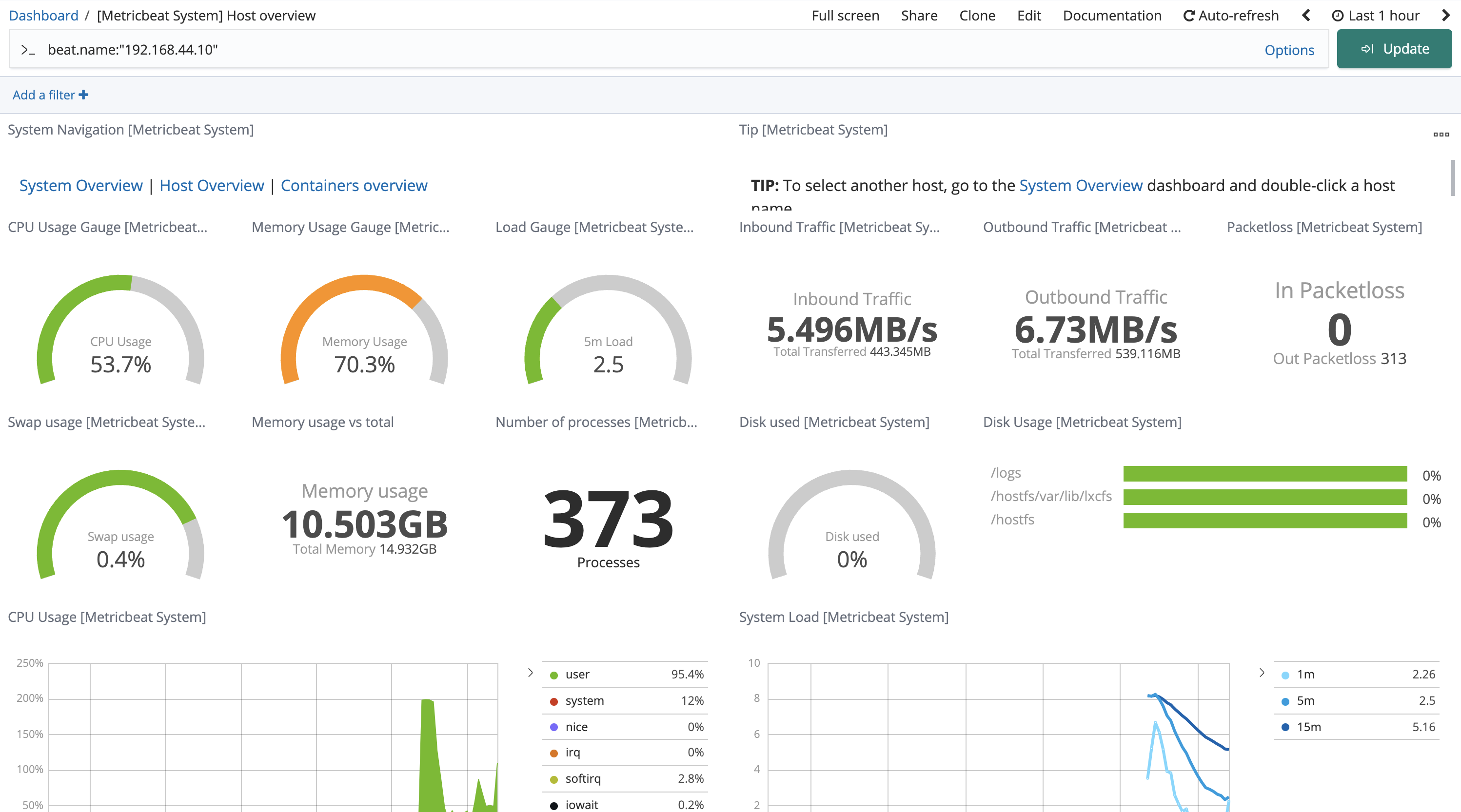Click the plus icon next to Add a filter
Screen dimensions: 1461x812
pos(83,95)
